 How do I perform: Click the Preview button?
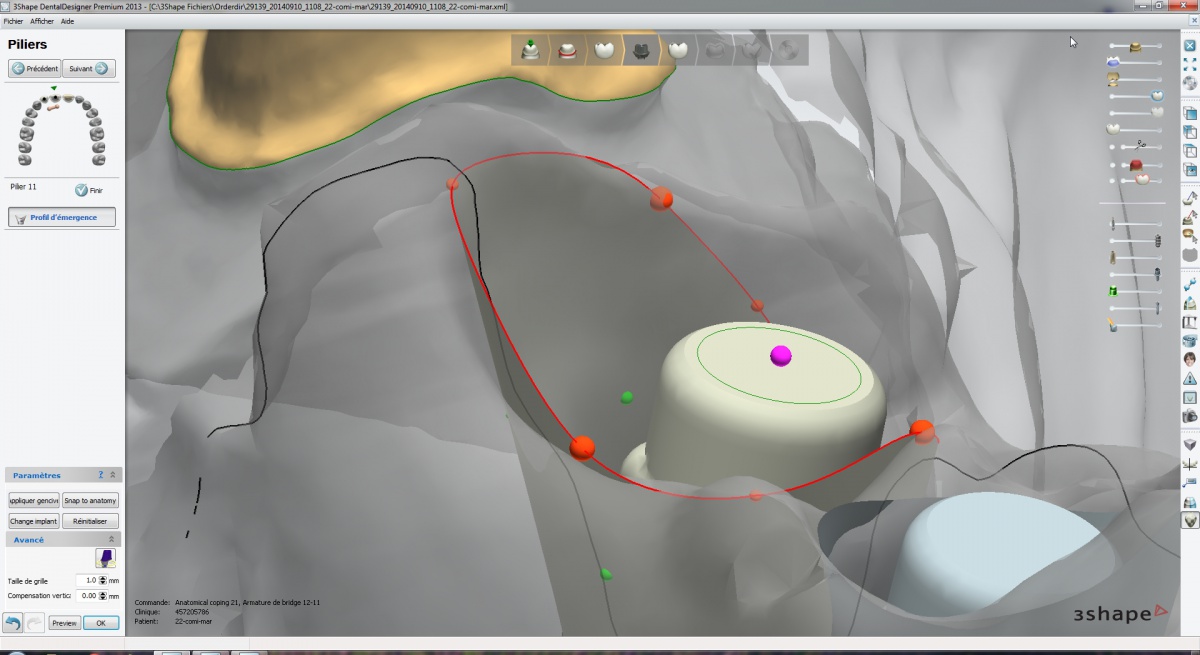pos(64,623)
